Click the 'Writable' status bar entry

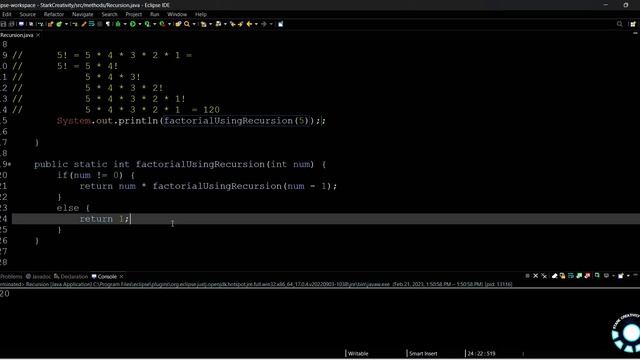click(358, 354)
